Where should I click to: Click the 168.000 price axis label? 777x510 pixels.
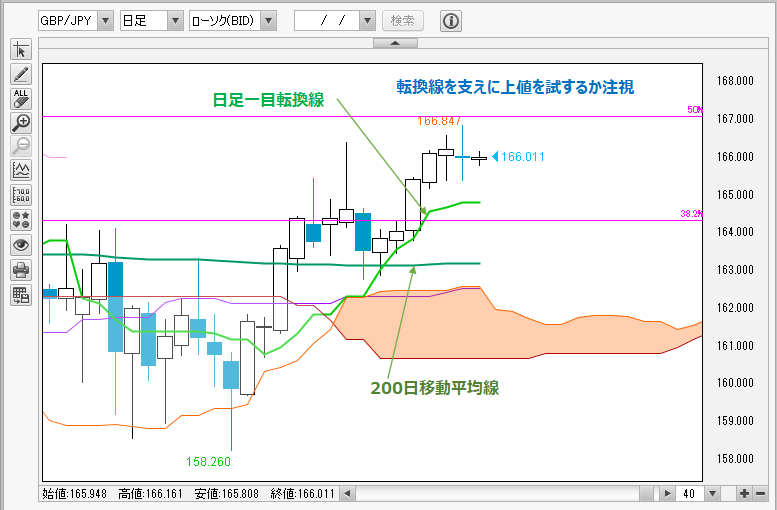pos(735,81)
